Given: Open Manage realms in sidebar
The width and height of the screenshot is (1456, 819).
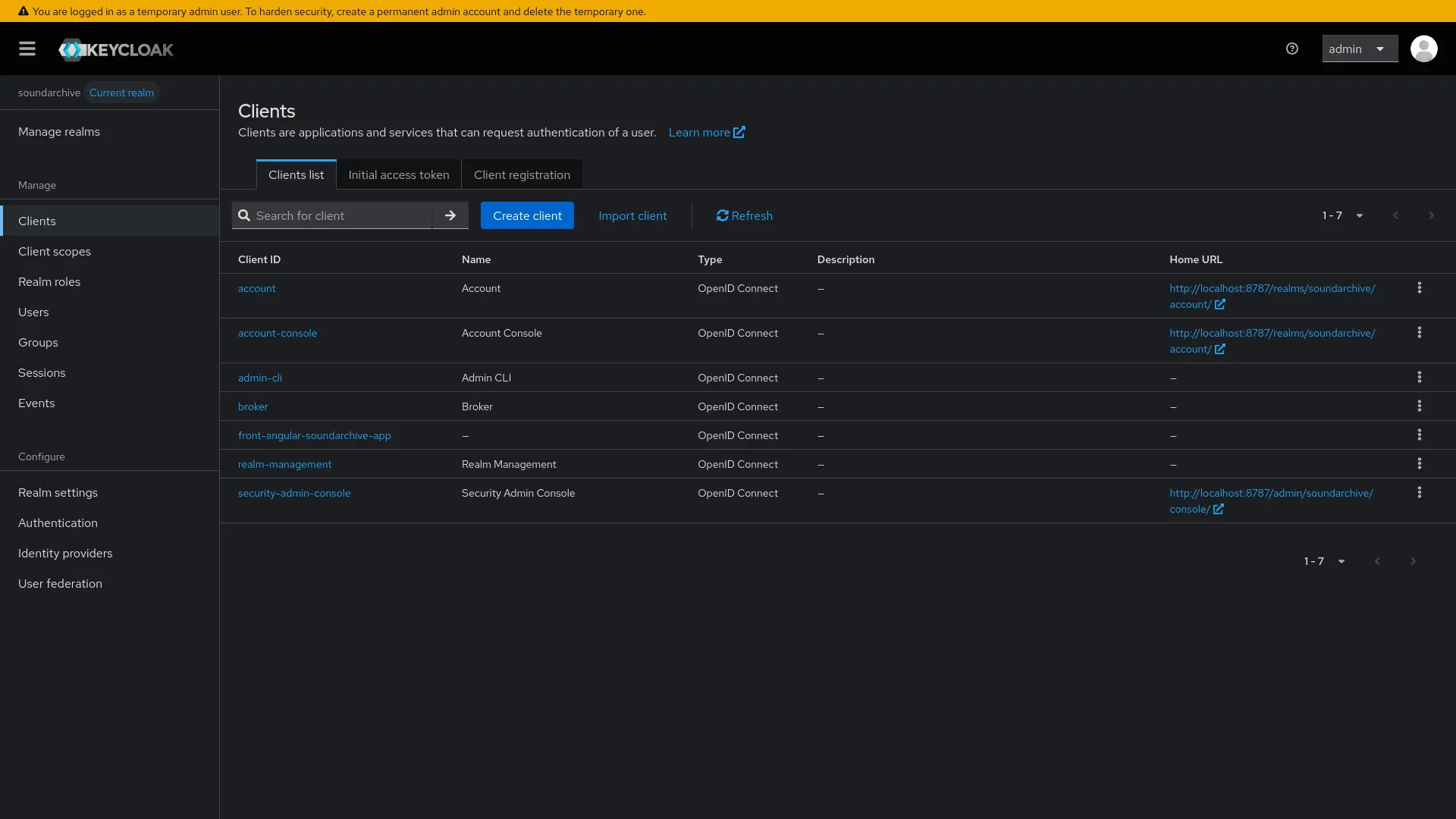Looking at the screenshot, I should (110, 132).
